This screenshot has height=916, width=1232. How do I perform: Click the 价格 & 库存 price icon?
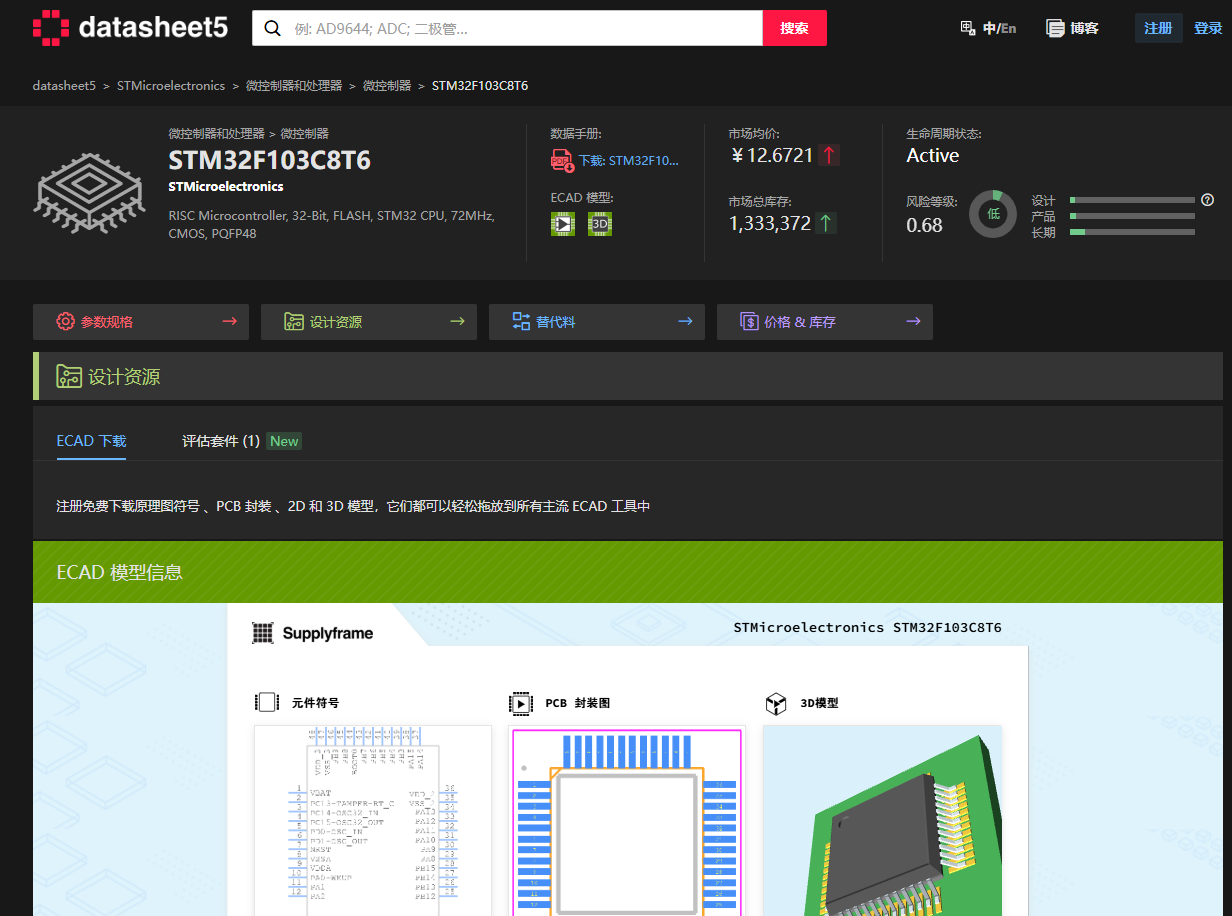click(749, 321)
